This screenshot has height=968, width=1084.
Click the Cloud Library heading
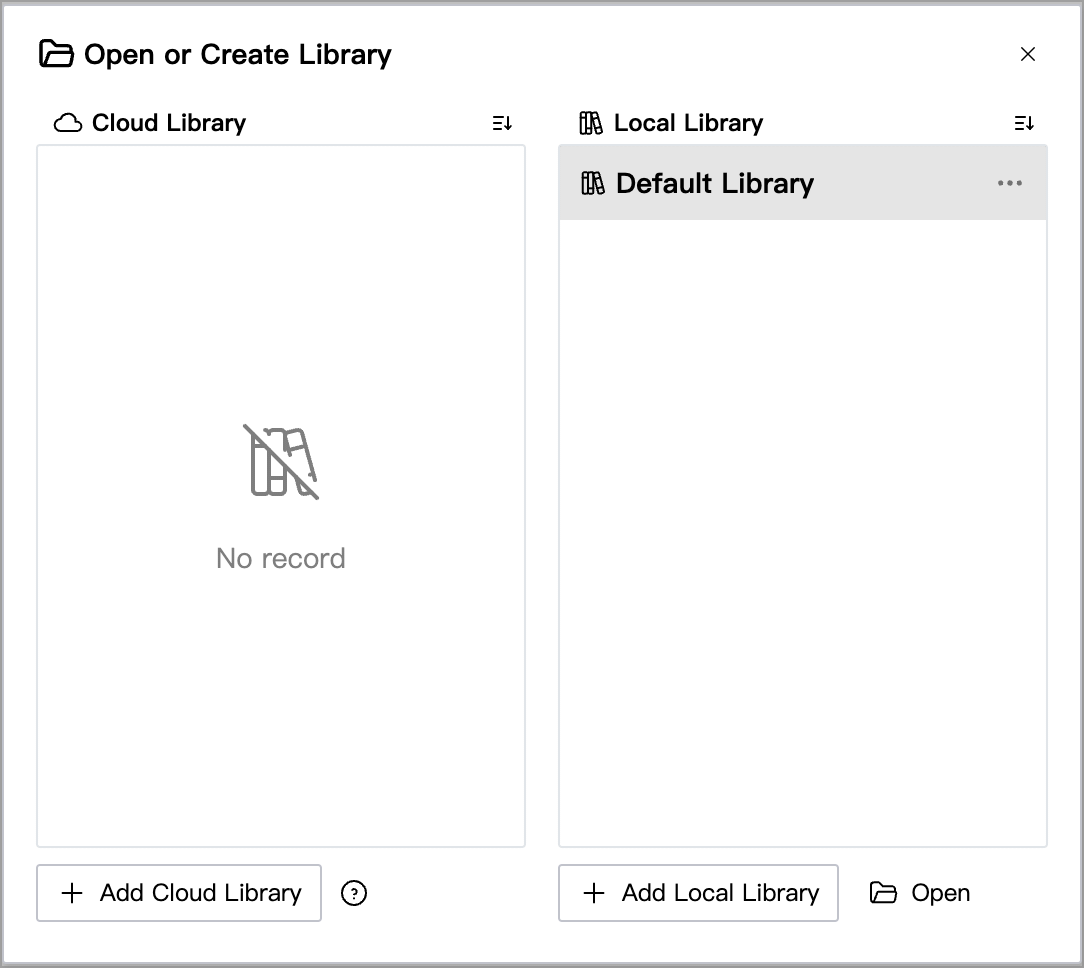coord(169,123)
